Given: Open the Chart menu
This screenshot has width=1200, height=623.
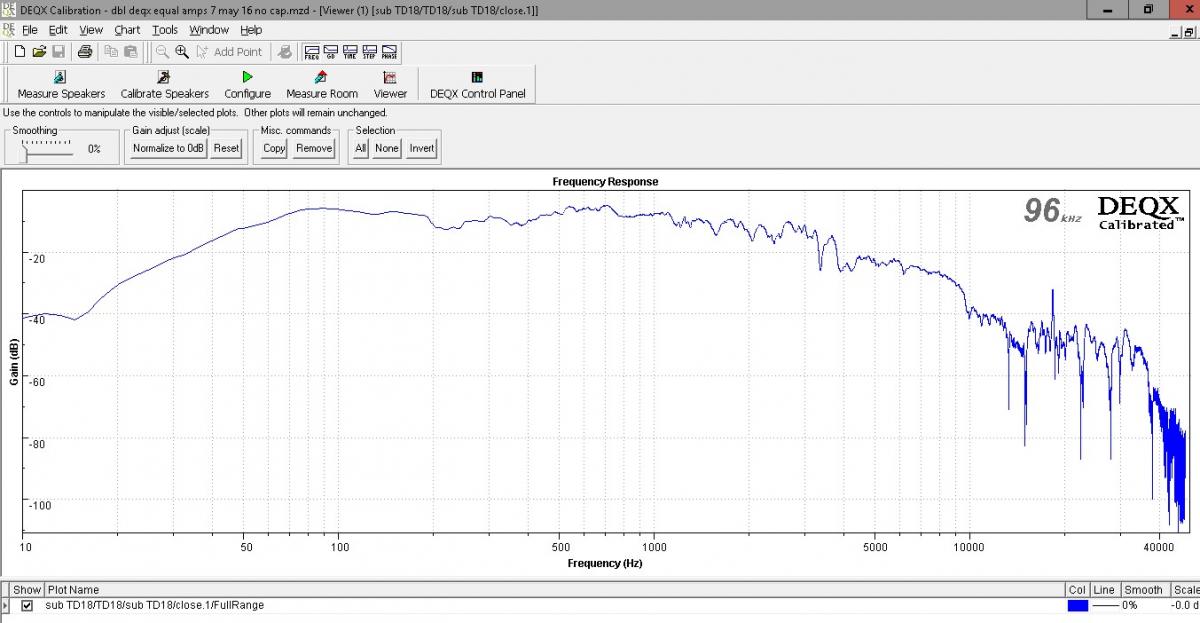Looking at the screenshot, I should coord(127,30).
